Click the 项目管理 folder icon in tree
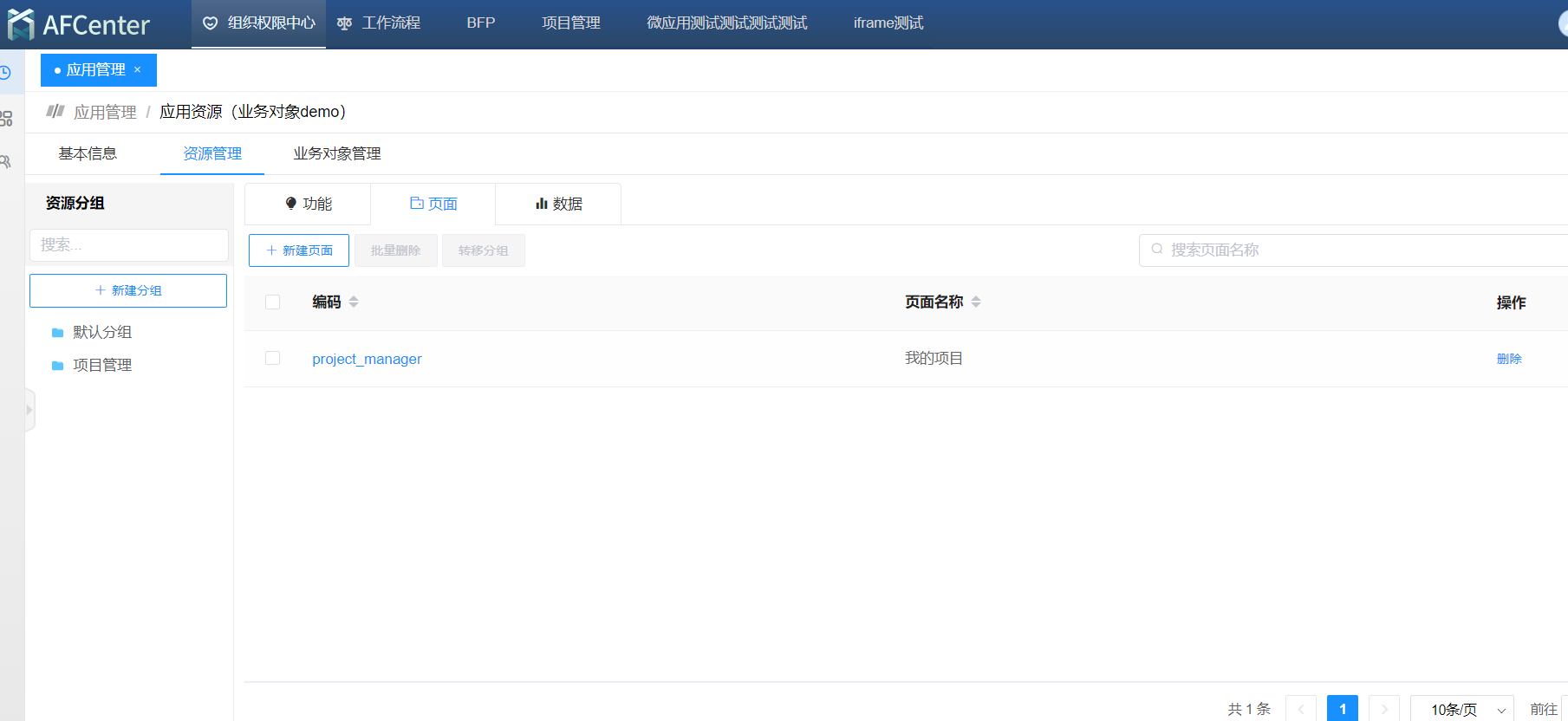The height and width of the screenshot is (721, 1568). (x=58, y=366)
